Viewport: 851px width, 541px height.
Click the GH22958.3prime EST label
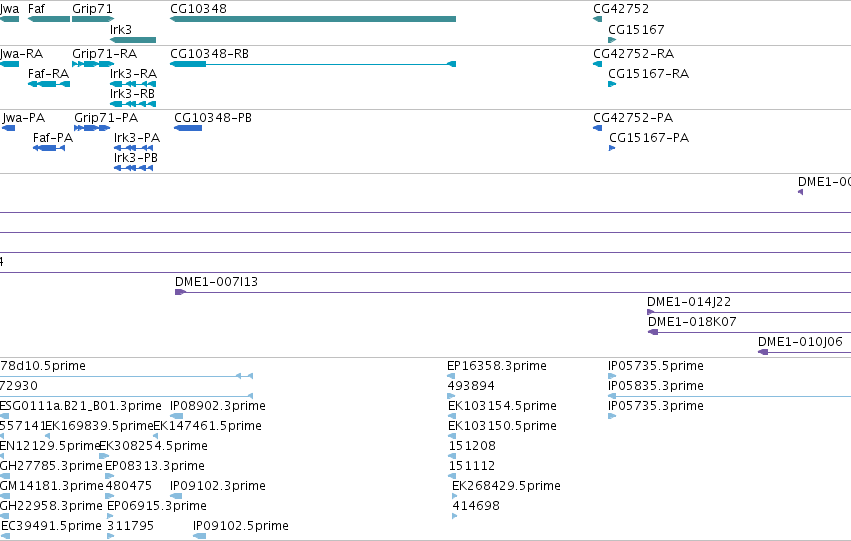tap(51, 506)
